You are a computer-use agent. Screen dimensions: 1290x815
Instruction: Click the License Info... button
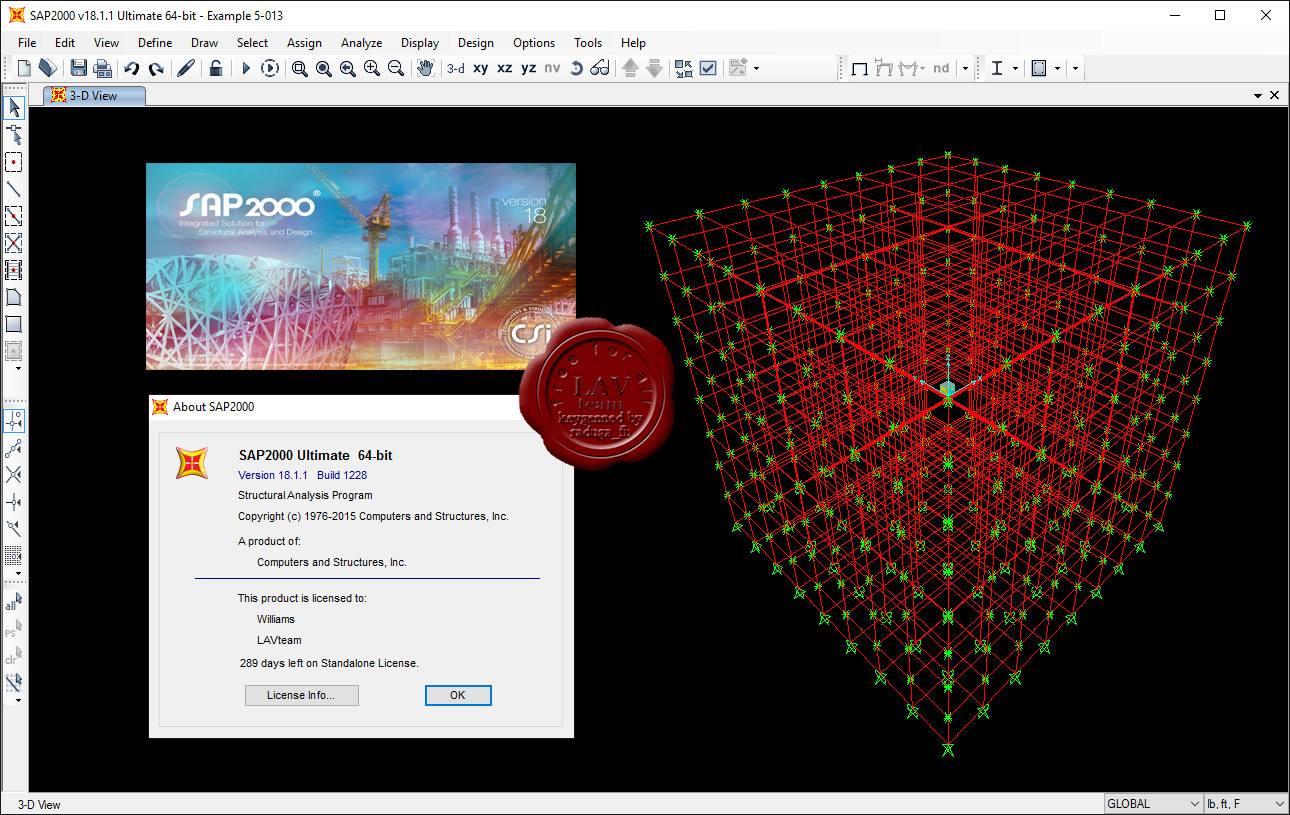(x=301, y=695)
